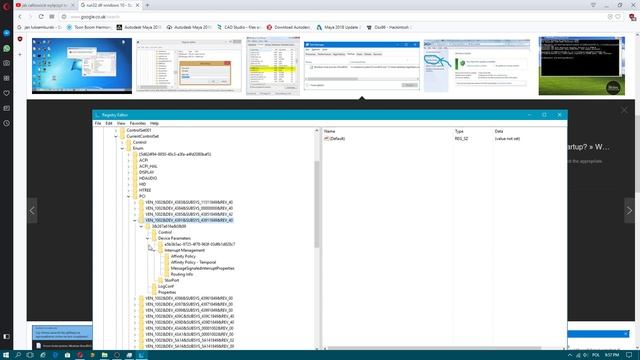Open Speed Dial grid in sidebar
The width and height of the screenshot is (640, 360).
click(x=7, y=78)
